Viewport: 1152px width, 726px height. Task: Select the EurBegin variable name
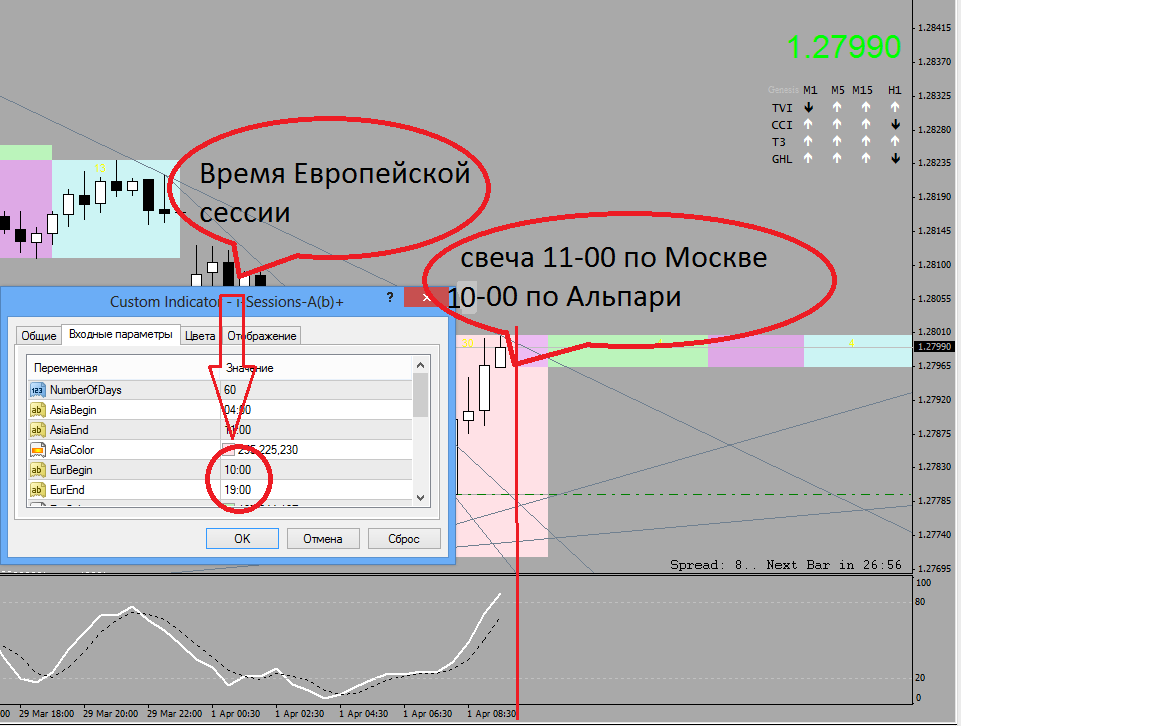[71, 470]
